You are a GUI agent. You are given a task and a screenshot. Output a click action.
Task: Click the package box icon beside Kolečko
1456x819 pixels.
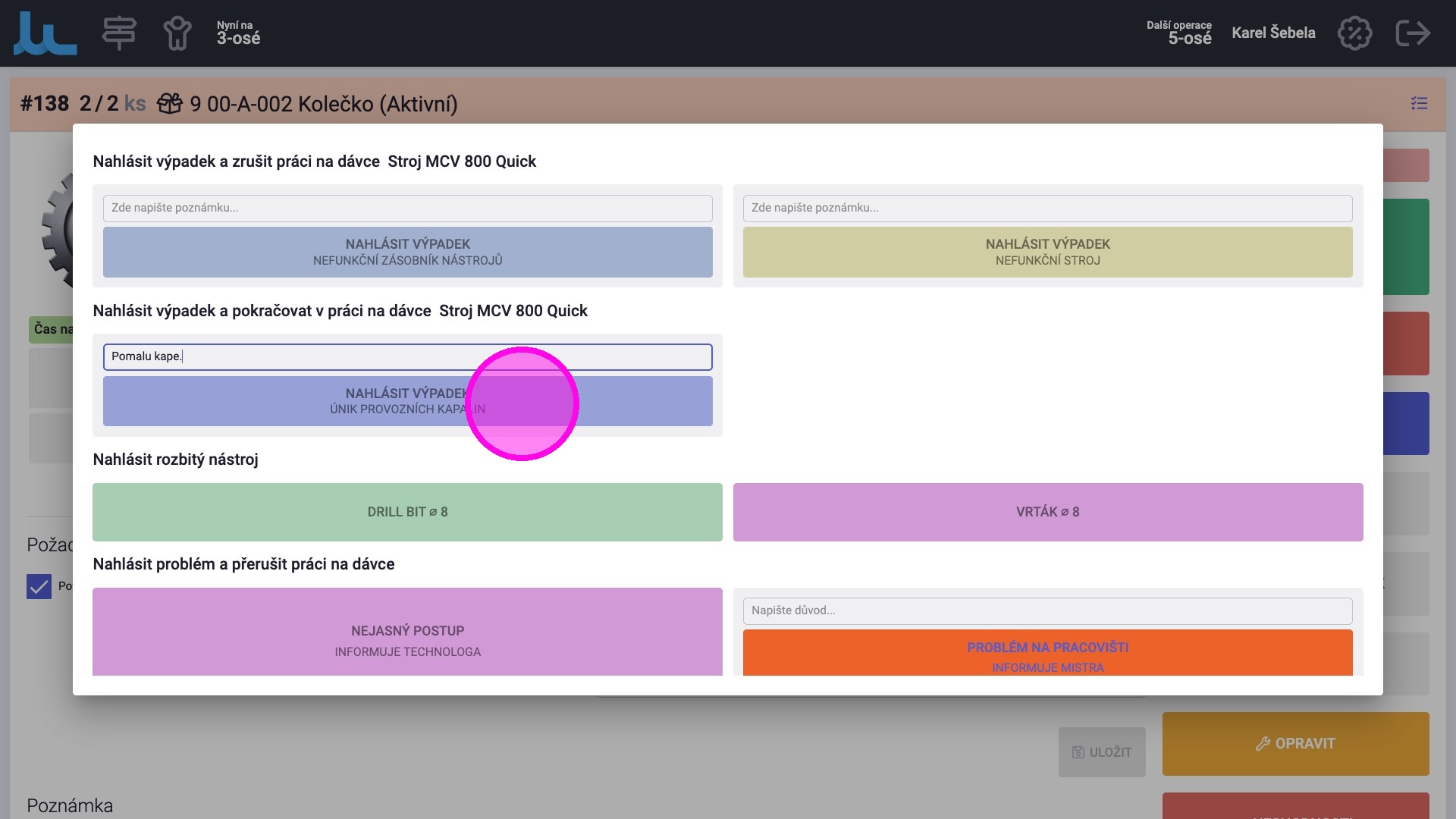tap(170, 103)
